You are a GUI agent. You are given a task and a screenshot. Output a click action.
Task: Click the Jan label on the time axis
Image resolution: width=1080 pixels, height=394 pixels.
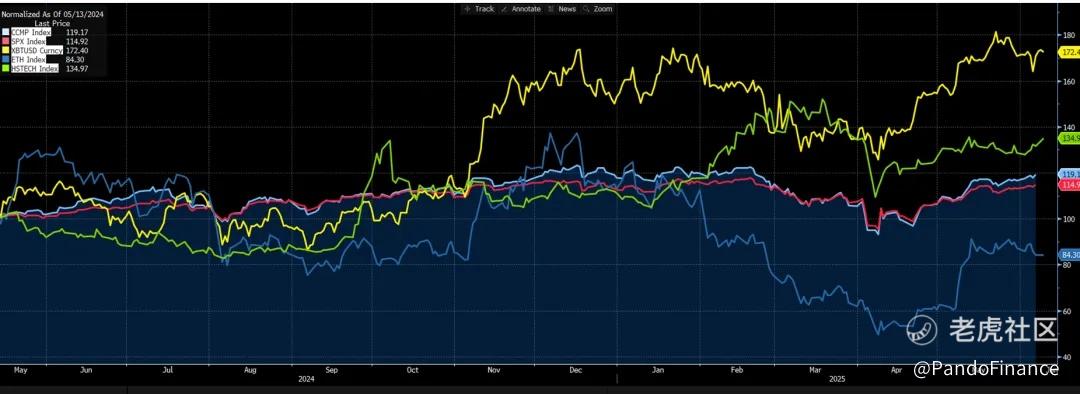[x=658, y=370]
